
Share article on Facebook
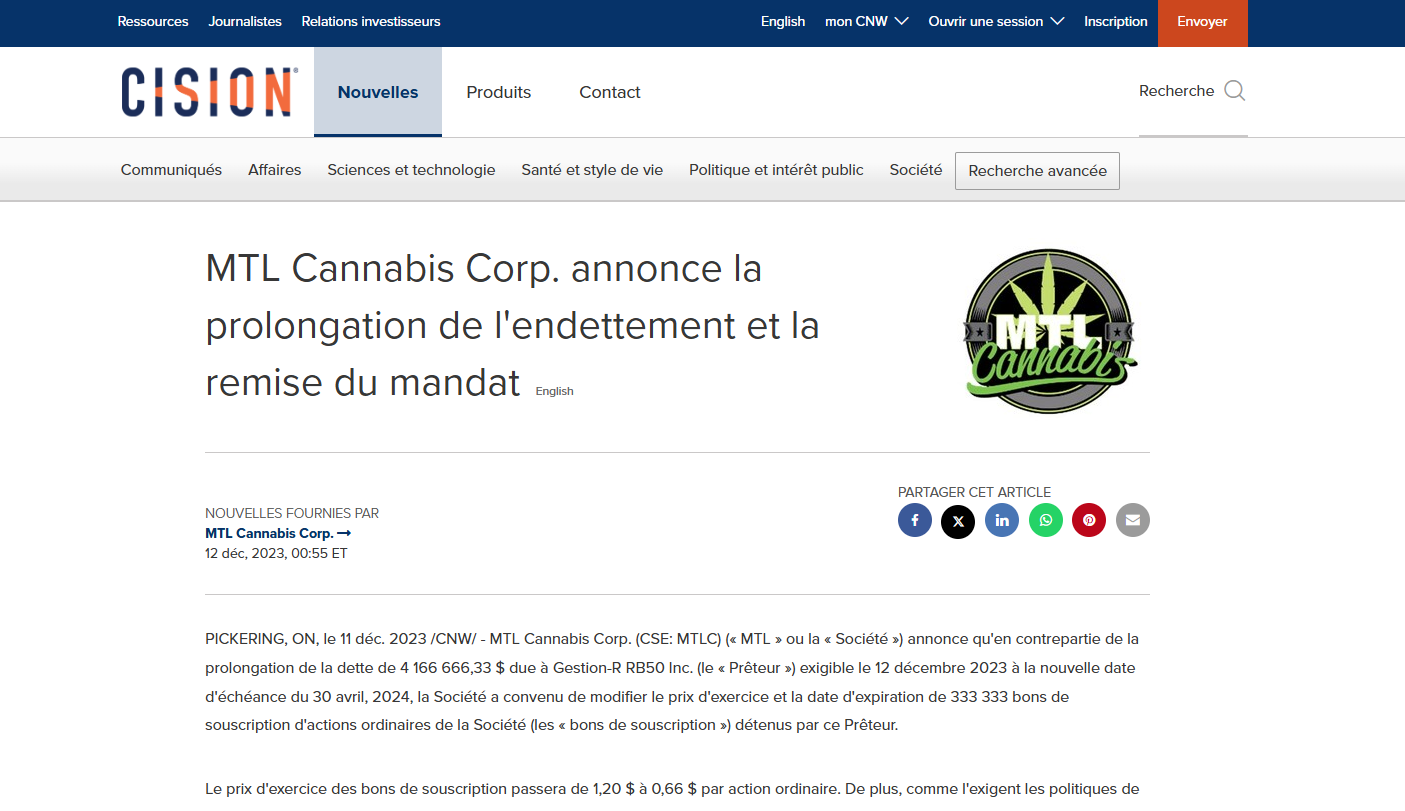[915, 520]
